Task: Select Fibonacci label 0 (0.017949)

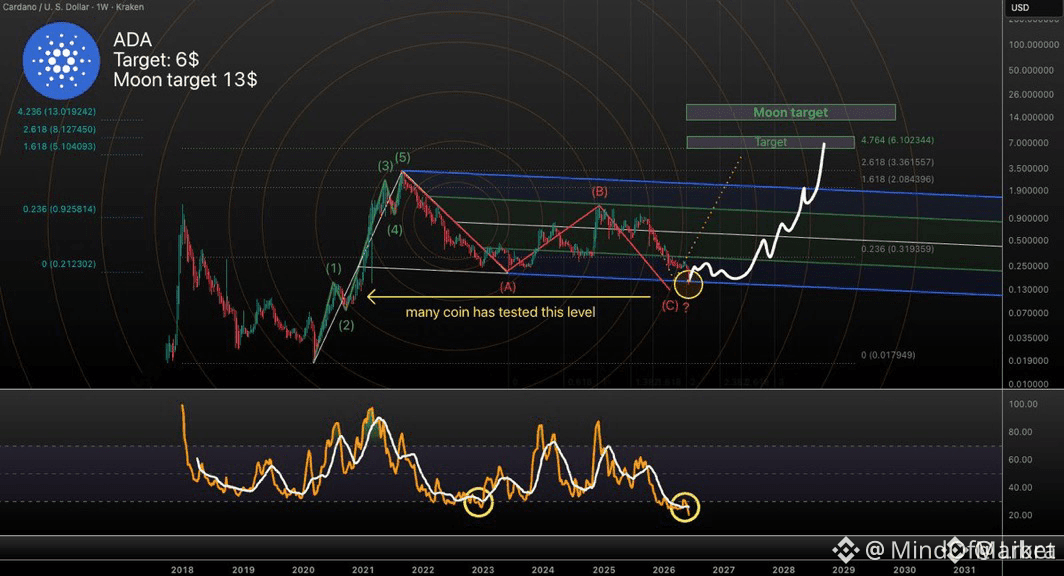Action: pyautogui.click(x=888, y=355)
